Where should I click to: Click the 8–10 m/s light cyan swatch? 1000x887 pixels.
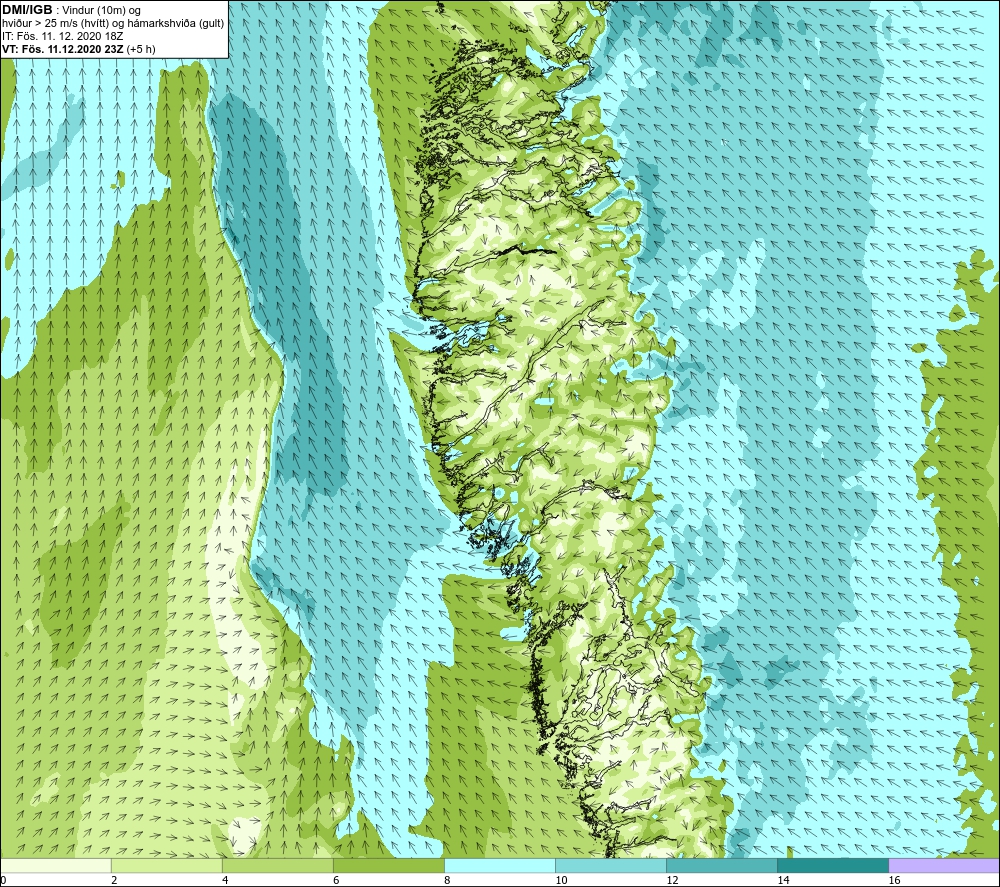(500, 865)
